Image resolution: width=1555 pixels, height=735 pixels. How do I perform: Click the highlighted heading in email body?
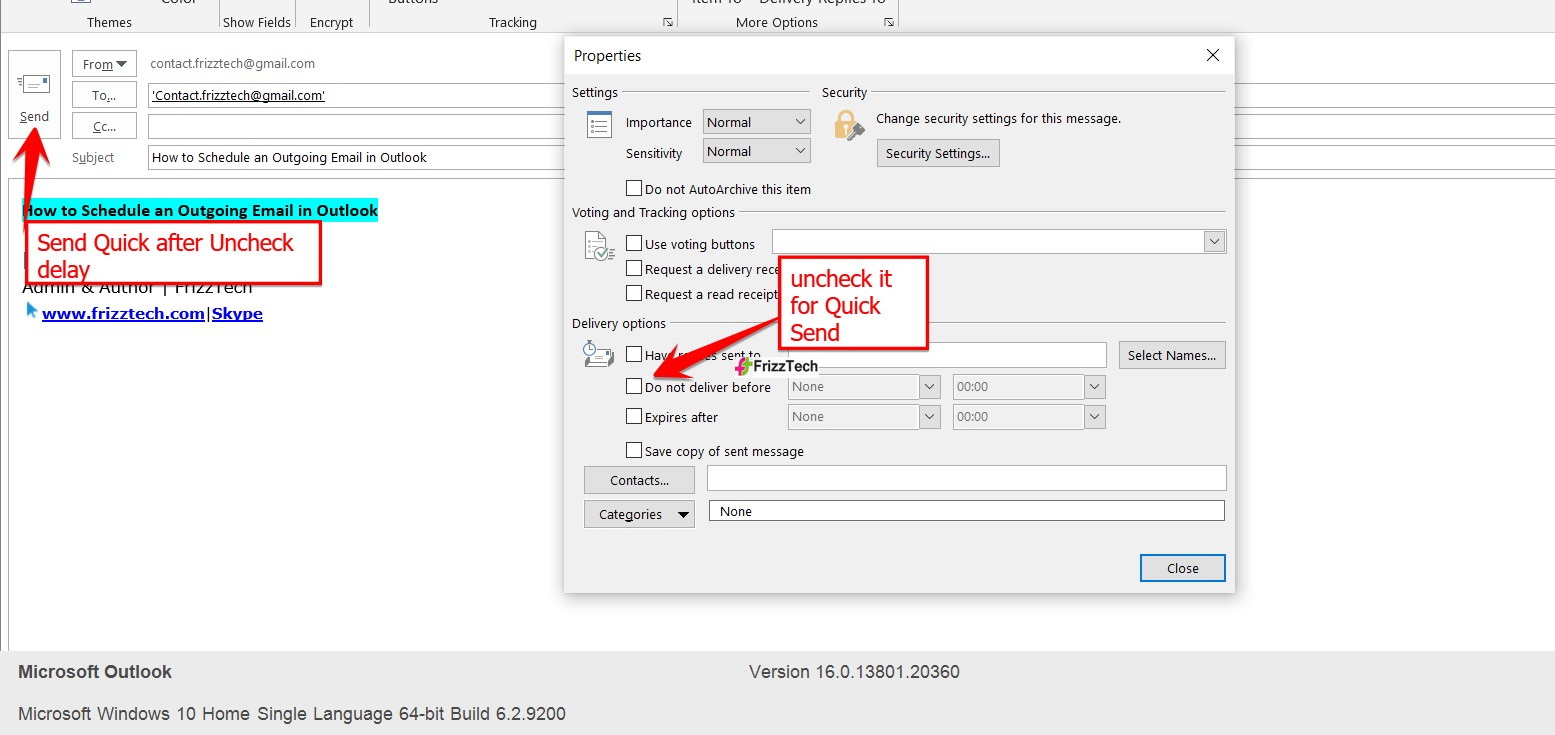(200, 210)
